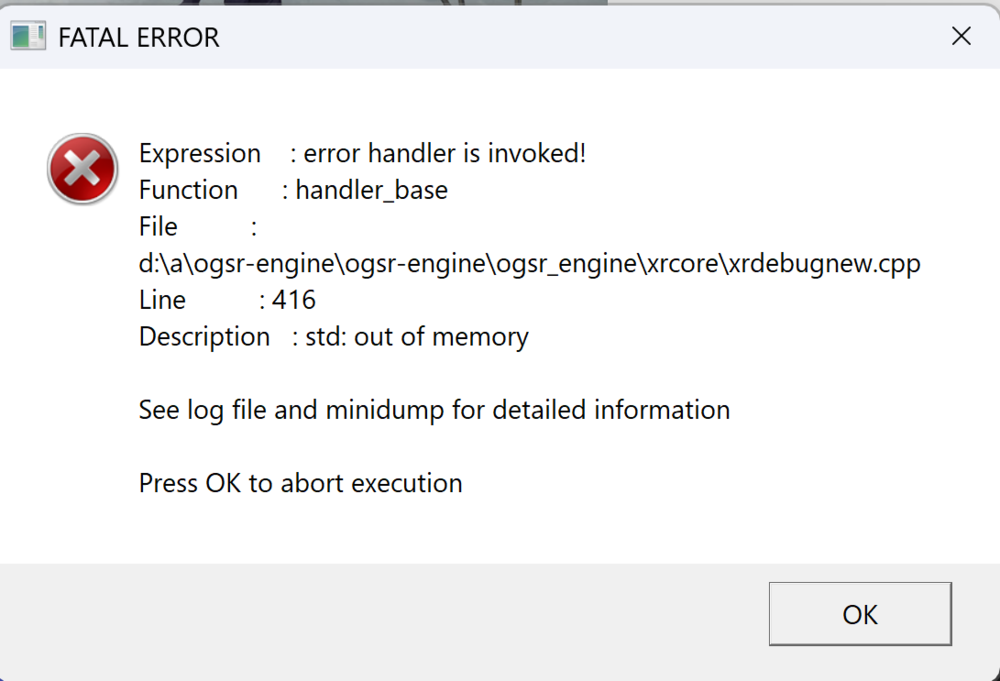The width and height of the screenshot is (1000, 681).
Task: Click the 'See log file and minidump' message
Action: tap(434, 409)
